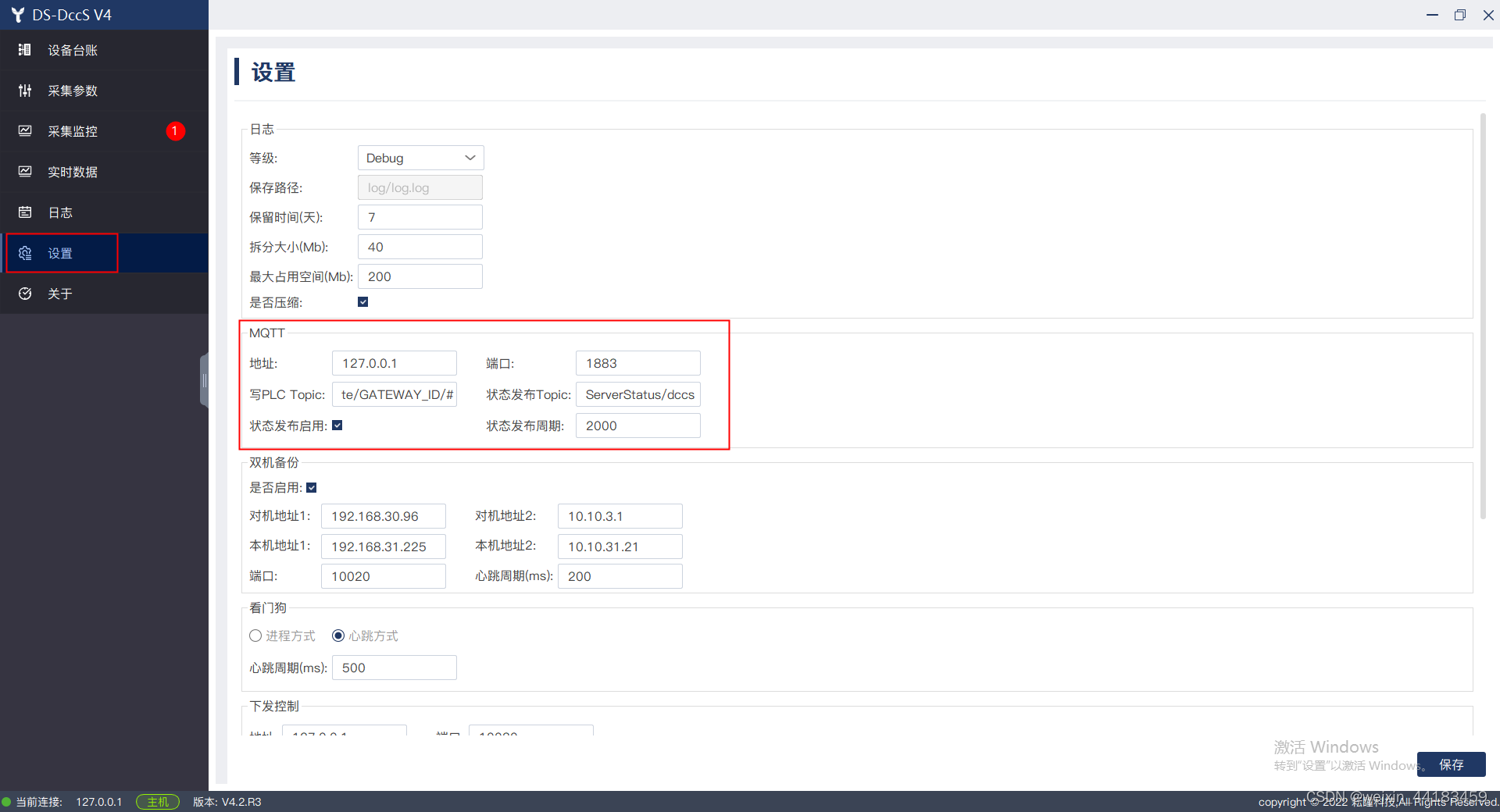Click the 主机 status badge
Screen dimensions: 1500x812
coord(158,802)
